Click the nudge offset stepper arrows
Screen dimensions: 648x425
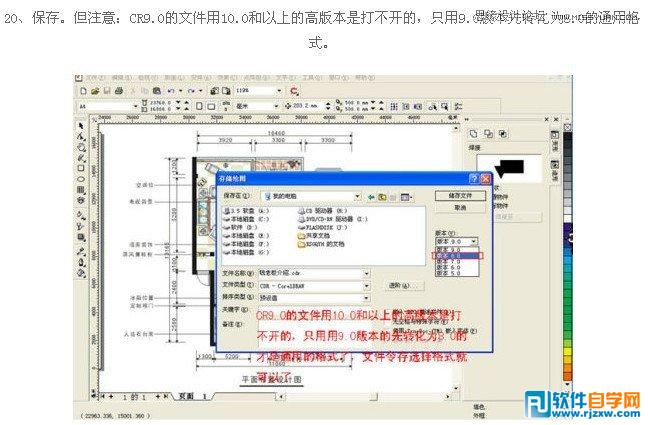[x=328, y=106]
